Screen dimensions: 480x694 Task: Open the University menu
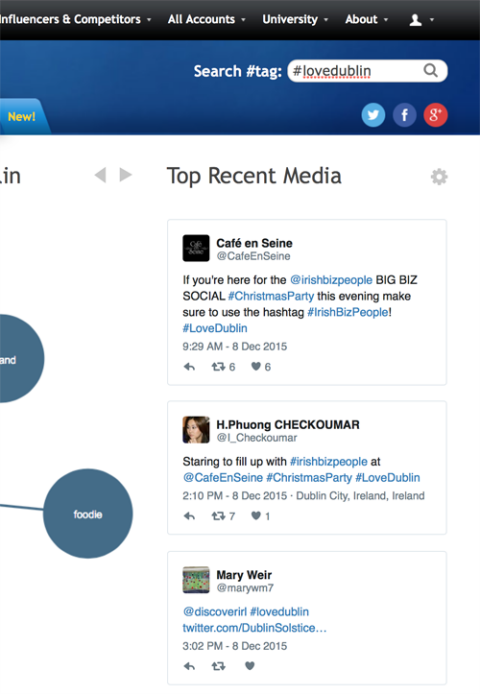coord(295,19)
